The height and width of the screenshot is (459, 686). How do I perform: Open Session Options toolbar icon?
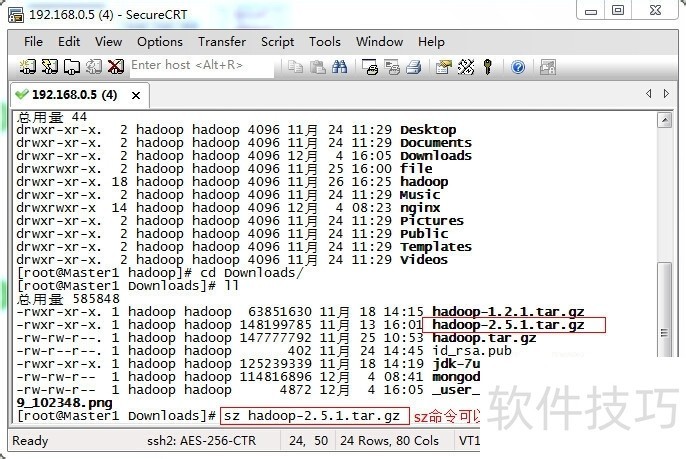pos(444,66)
